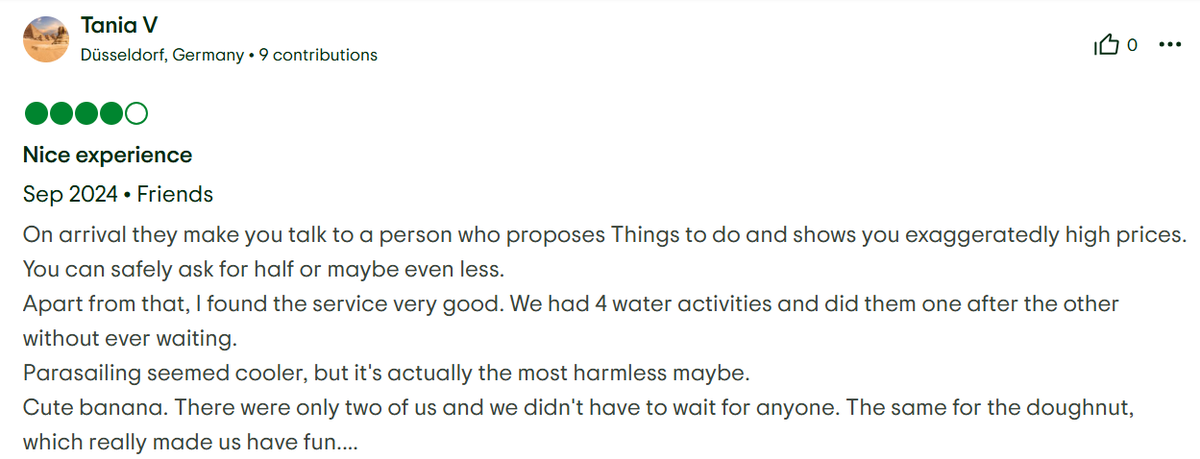1200x459 pixels.
Task: Click the 9 contributions text
Action: click(x=318, y=55)
